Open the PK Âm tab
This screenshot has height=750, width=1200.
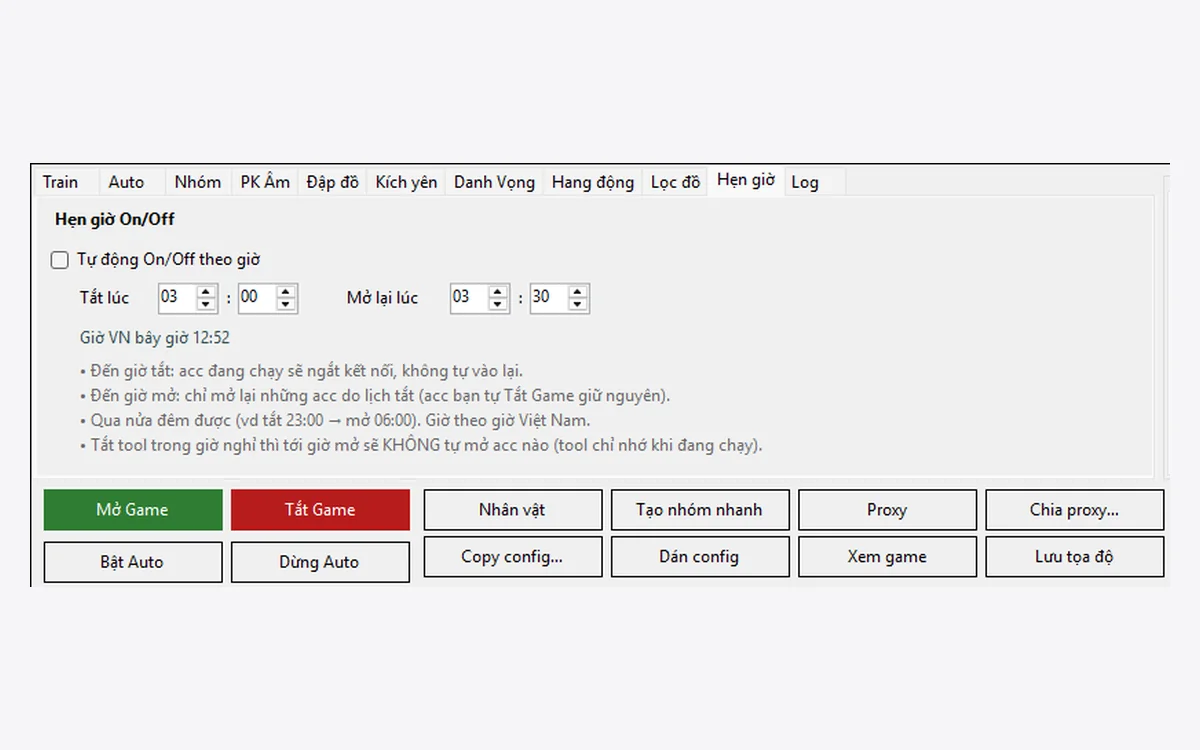tap(265, 182)
